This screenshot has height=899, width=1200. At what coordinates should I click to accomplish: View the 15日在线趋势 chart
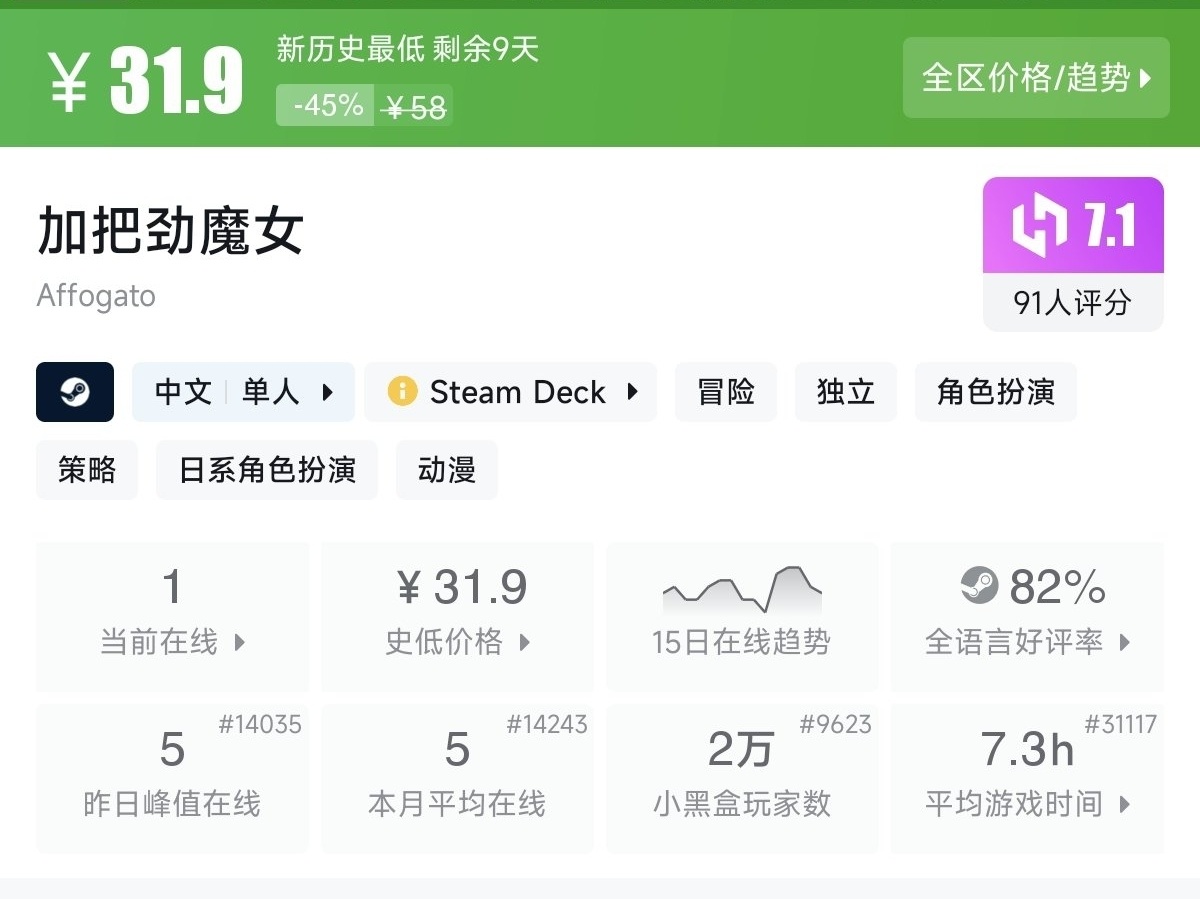[742, 616]
